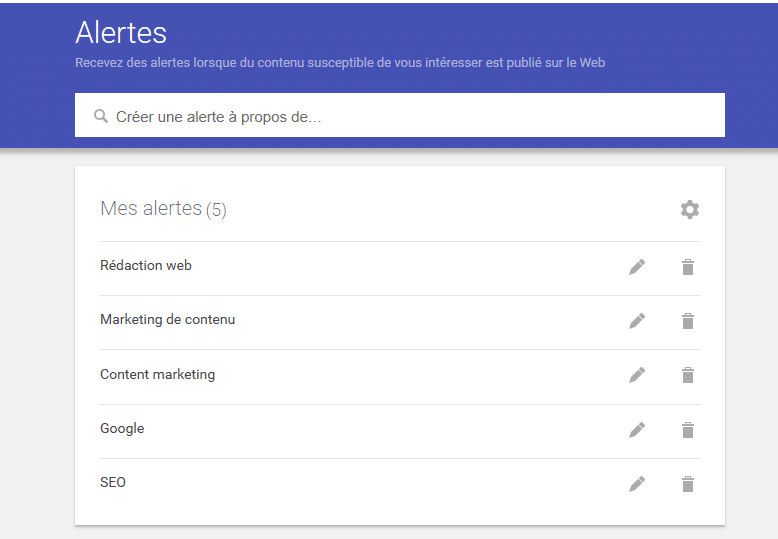Viewport: 778px width, 539px height.
Task: Focus the Créer une alerte search field
Action: point(400,116)
